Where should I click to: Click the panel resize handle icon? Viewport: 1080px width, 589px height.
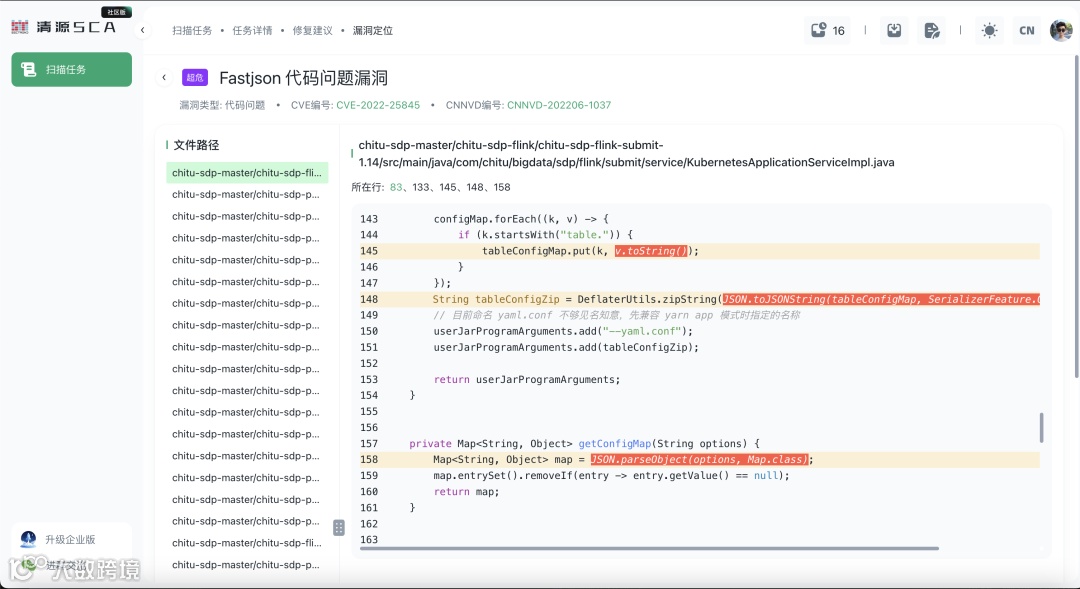339,528
